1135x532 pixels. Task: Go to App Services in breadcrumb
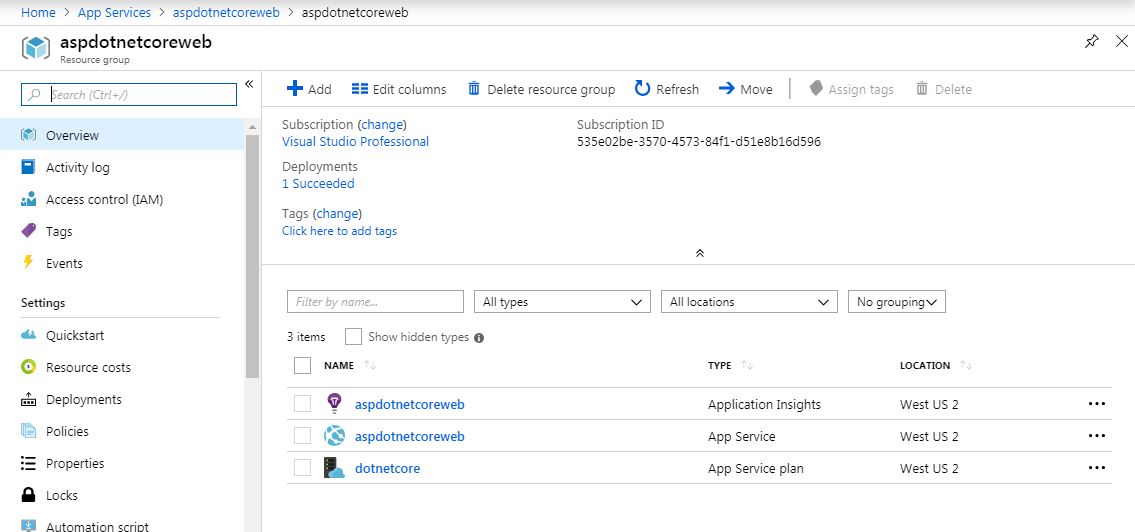pyautogui.click(x=114, y=12)
